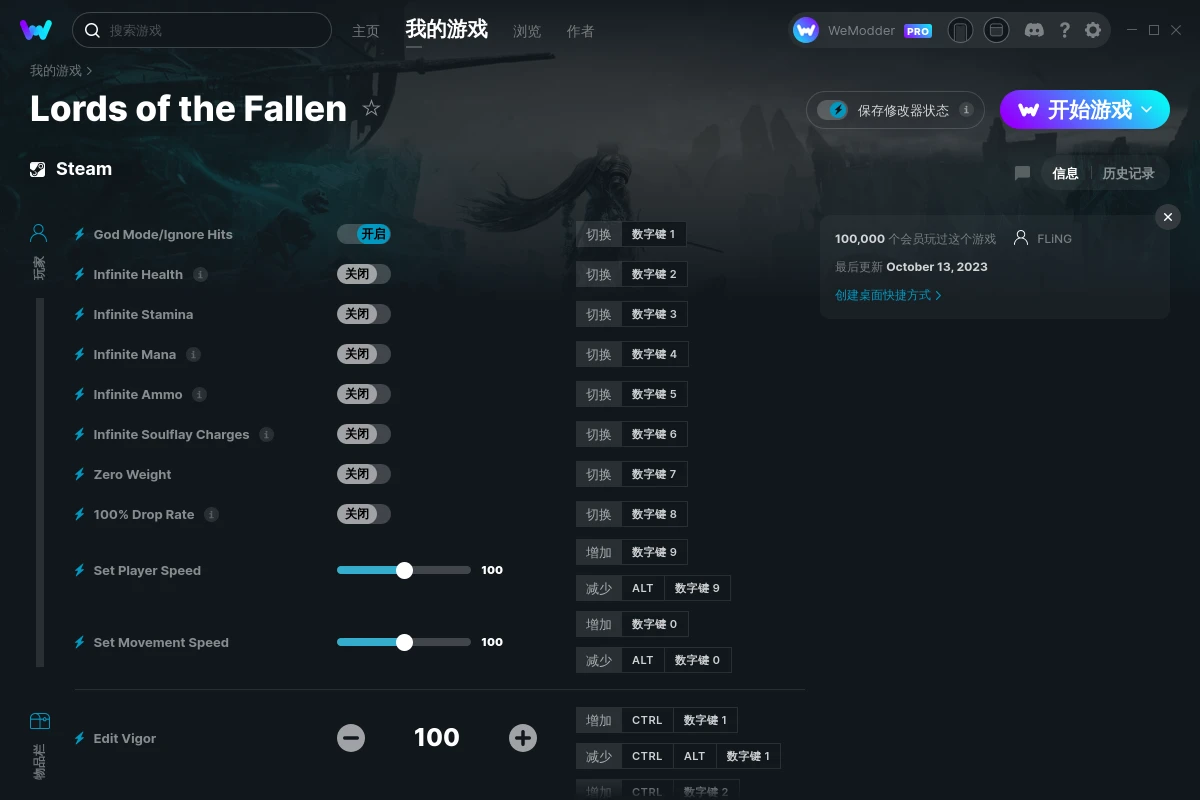This screenshot has height=800, width=1200.
Task: Click the Set Player Speed slider handle
Action: (x=404, y=570)
